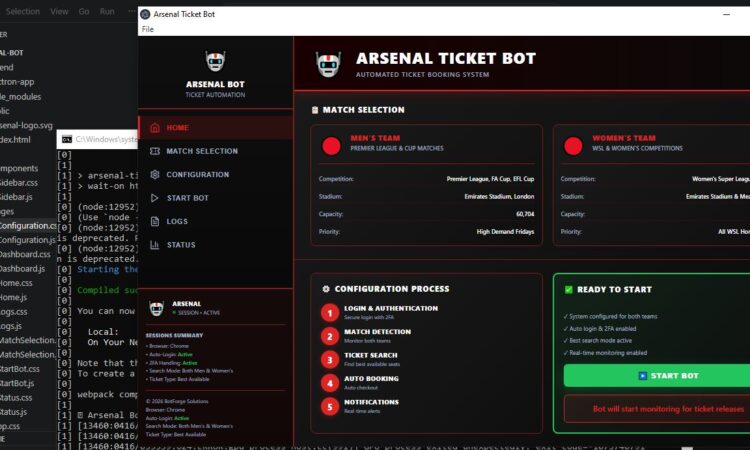Select the Men's Team red circle
750x450 pixels.
pos(331,146)
